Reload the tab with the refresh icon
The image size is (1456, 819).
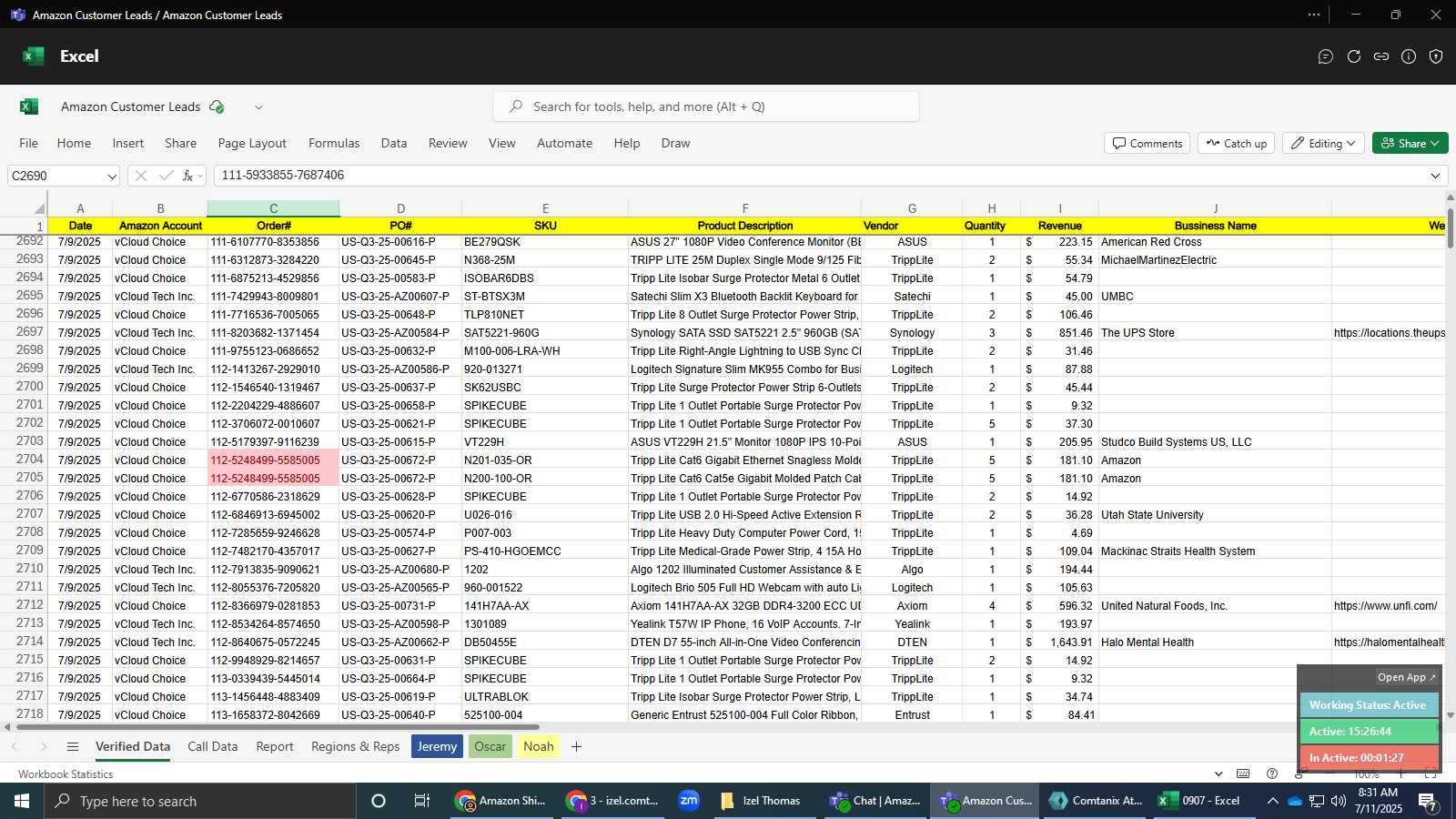(x=1354, y=56)
